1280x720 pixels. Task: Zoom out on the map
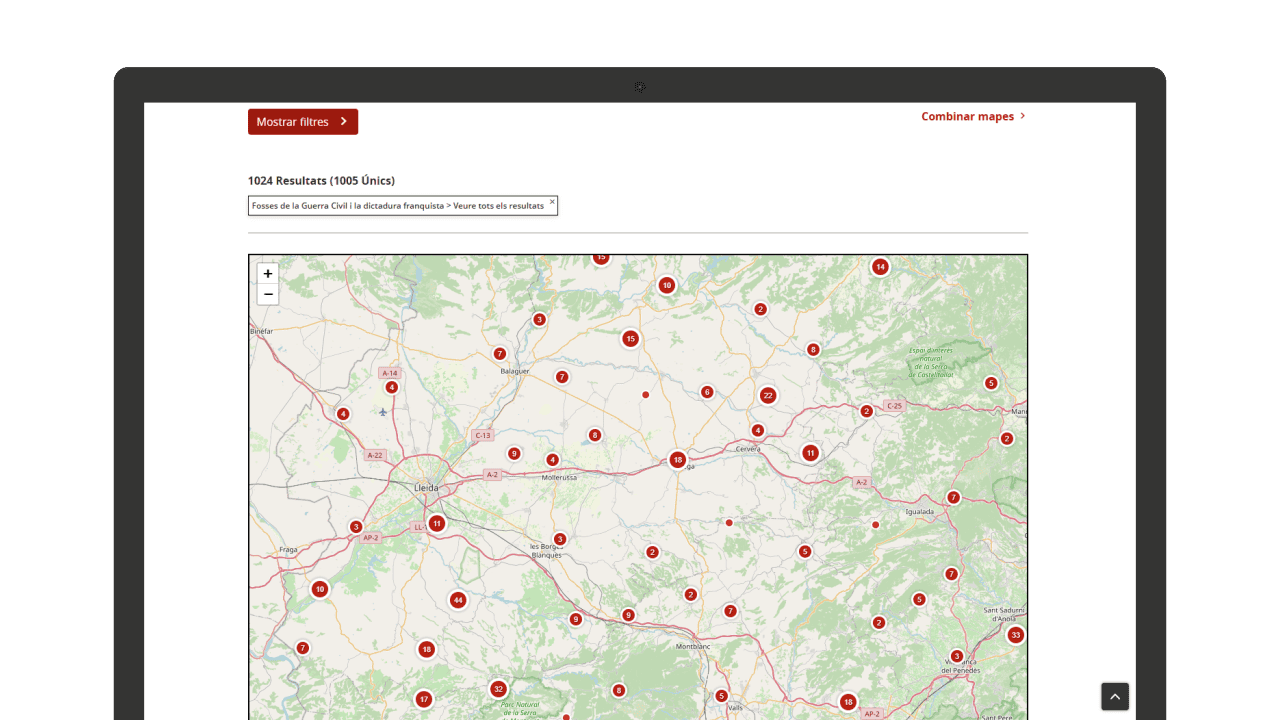click(x=267, y=294)
